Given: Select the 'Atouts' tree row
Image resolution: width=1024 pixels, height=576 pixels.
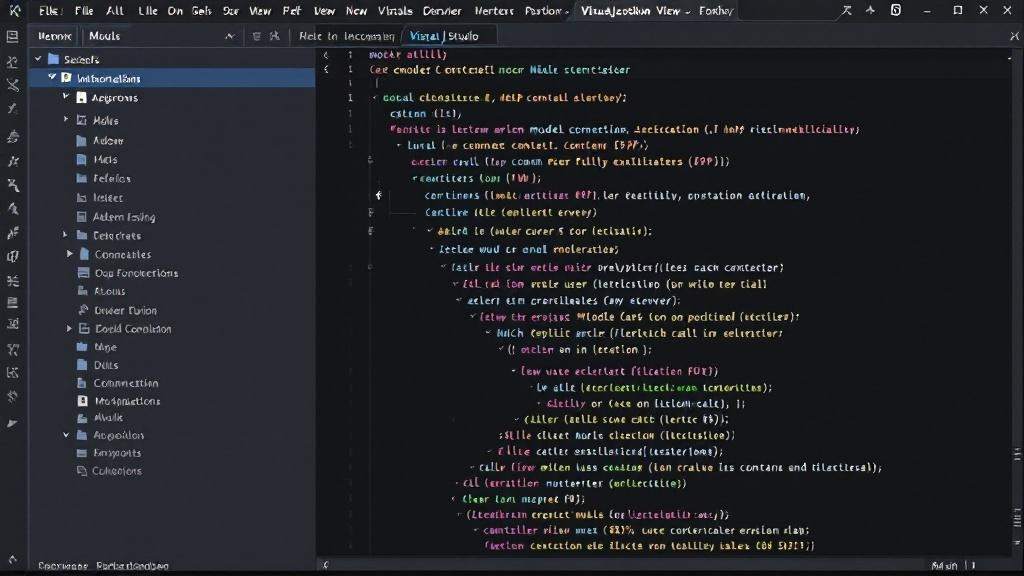Looking at the screenshot, I should click(x=172, y=291).
